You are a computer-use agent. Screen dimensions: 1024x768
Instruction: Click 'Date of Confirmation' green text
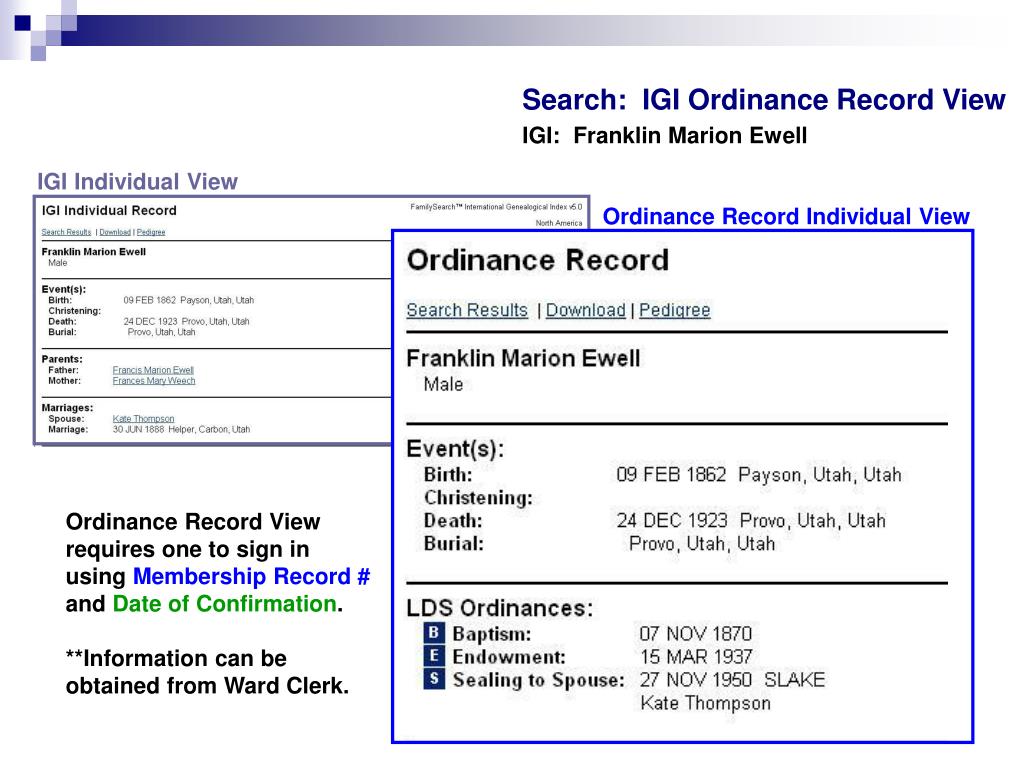225,603
